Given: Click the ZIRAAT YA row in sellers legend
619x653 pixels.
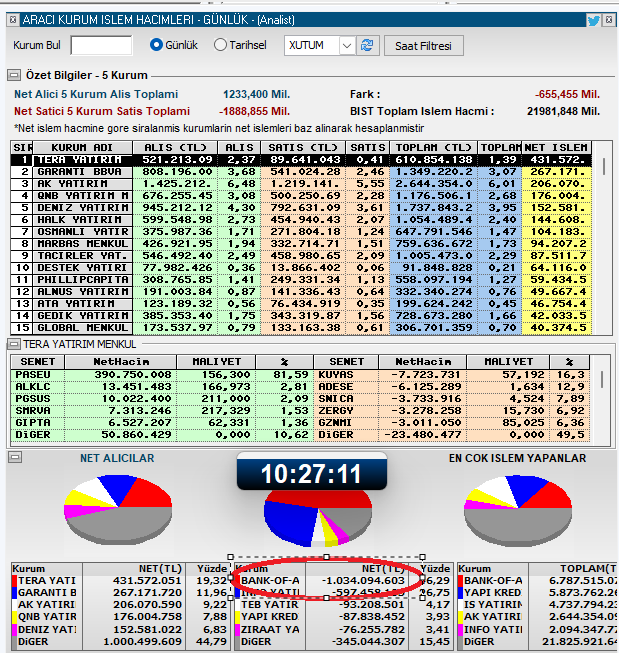Looking at the screenshot, I should pos(344,629).
